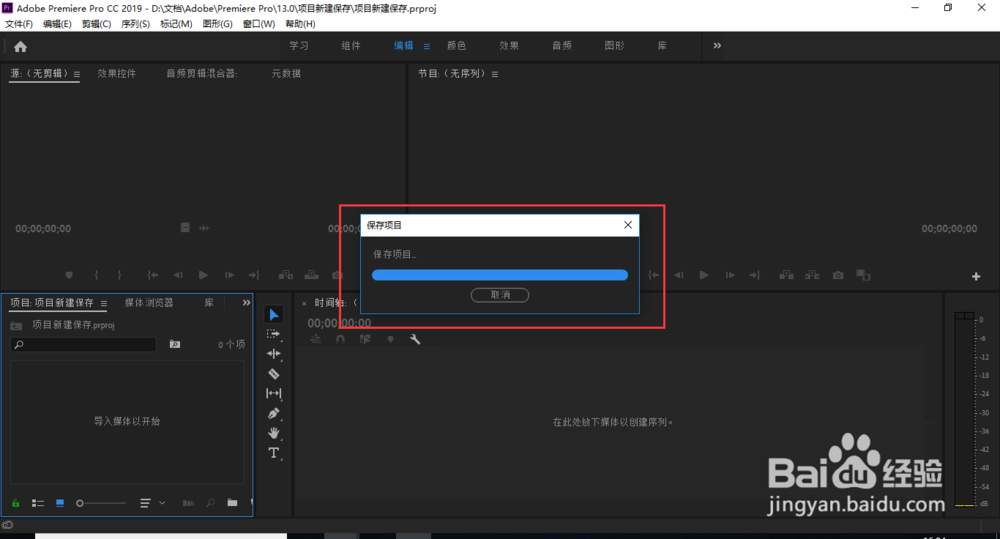This screenshot has height=539, width=1000.
Task: Close the save project dialog
Action: (628, 225)
